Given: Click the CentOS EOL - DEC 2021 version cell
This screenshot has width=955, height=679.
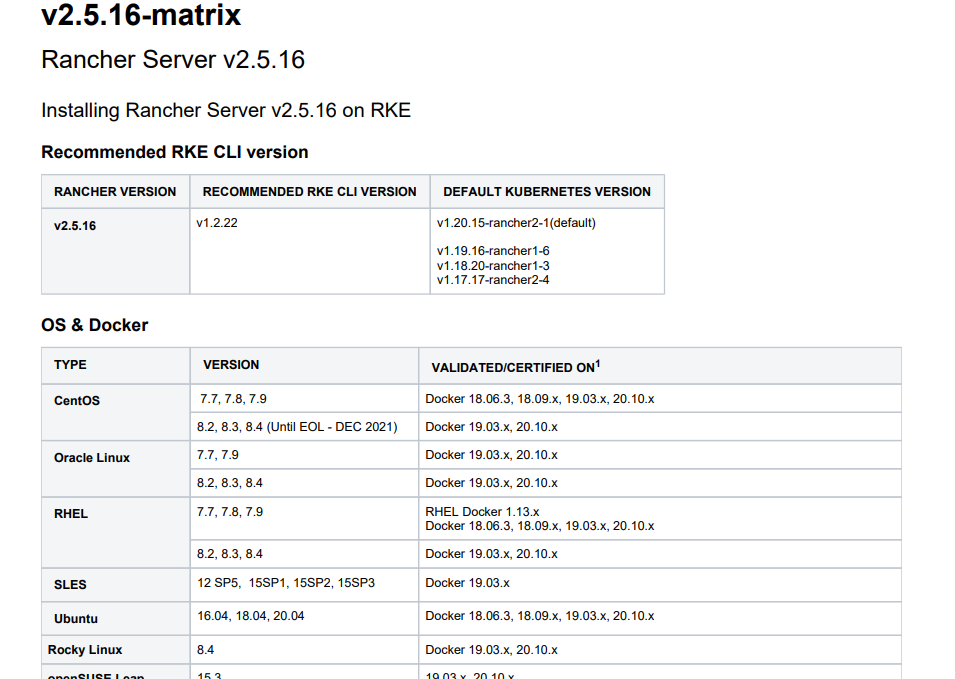Looking at the screenshot, I should tap(297, 427).
